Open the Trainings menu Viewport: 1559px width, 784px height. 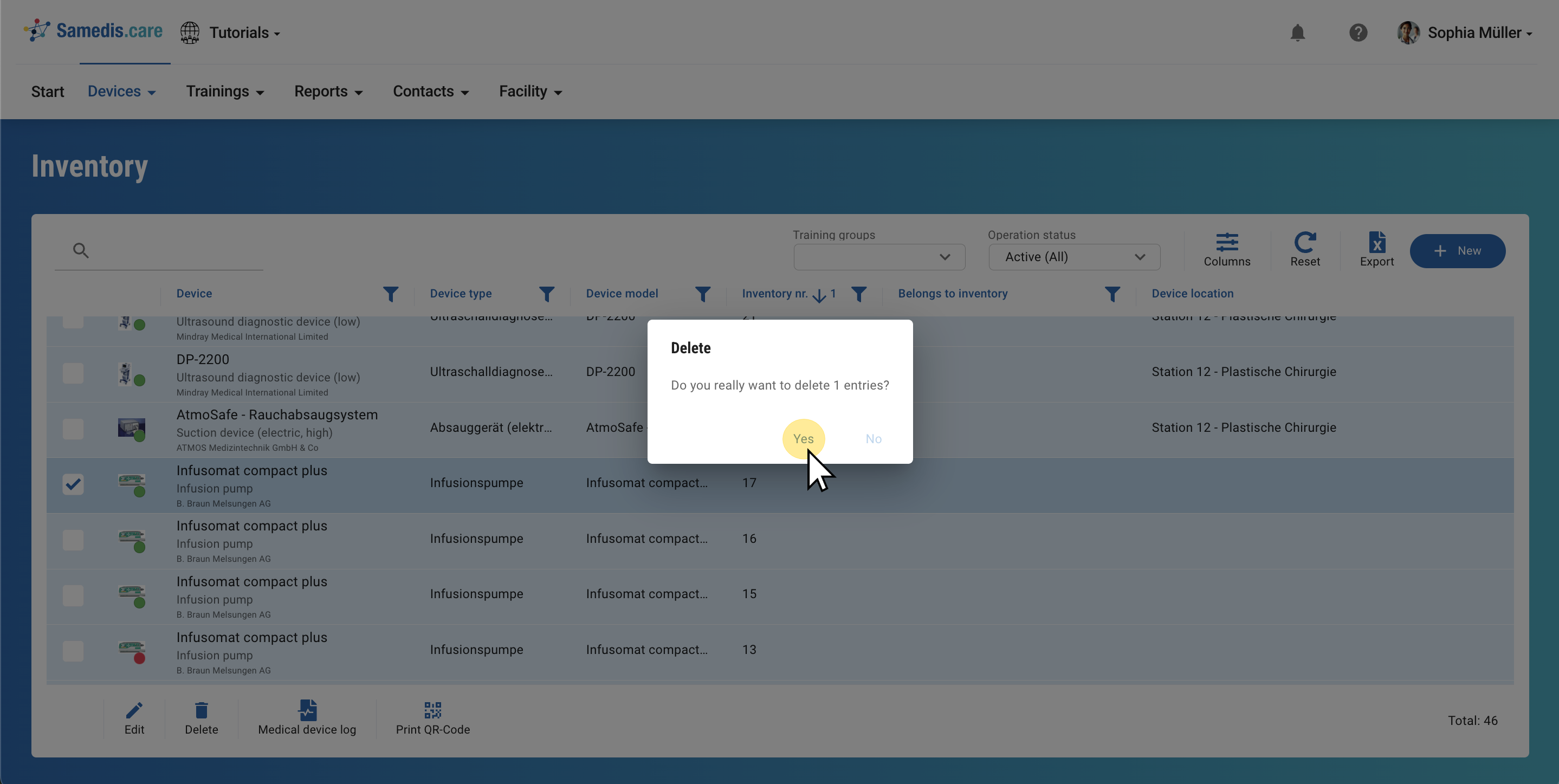coord(224,92)
